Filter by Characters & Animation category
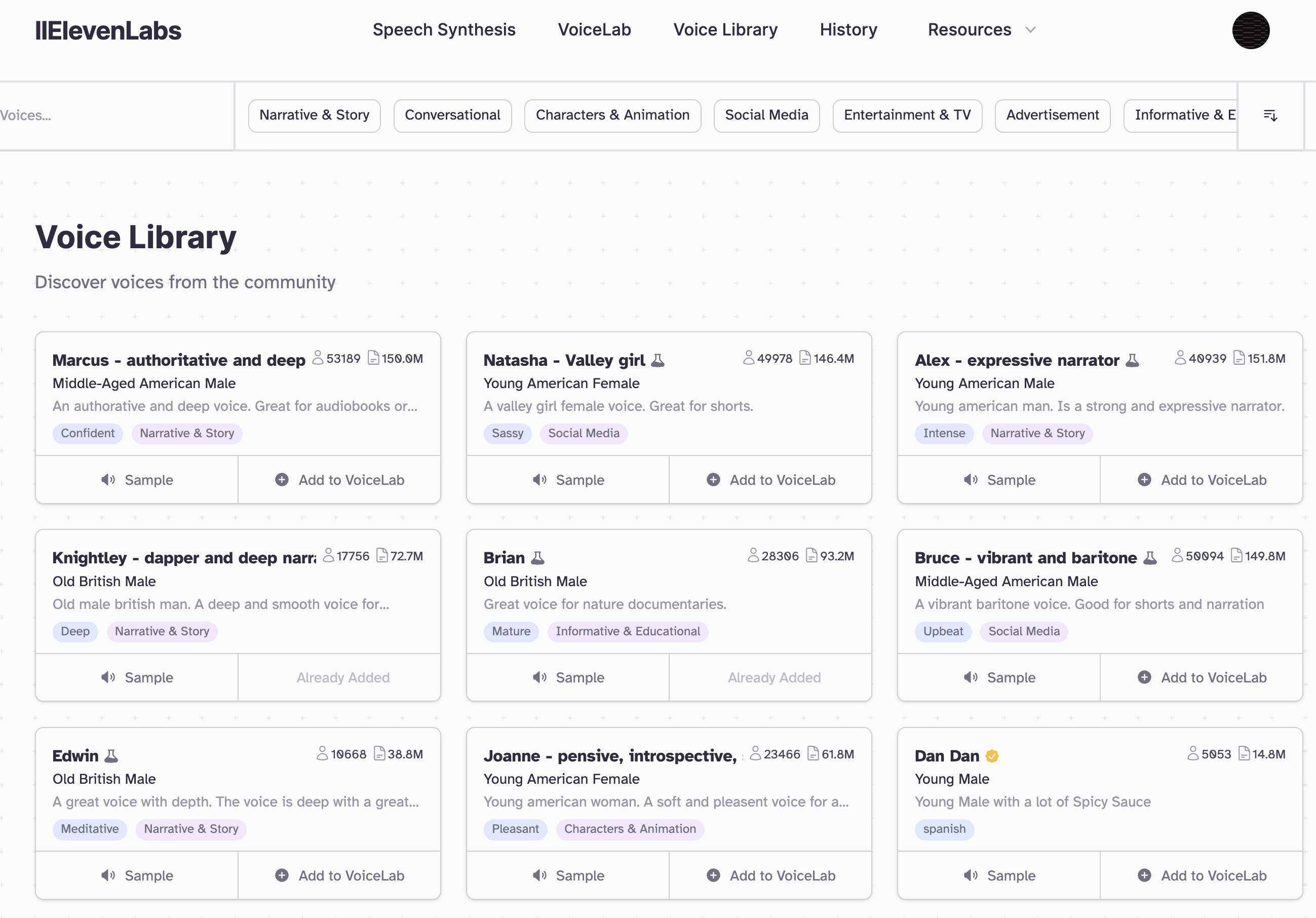1316x918 pixels. [612, 115]
